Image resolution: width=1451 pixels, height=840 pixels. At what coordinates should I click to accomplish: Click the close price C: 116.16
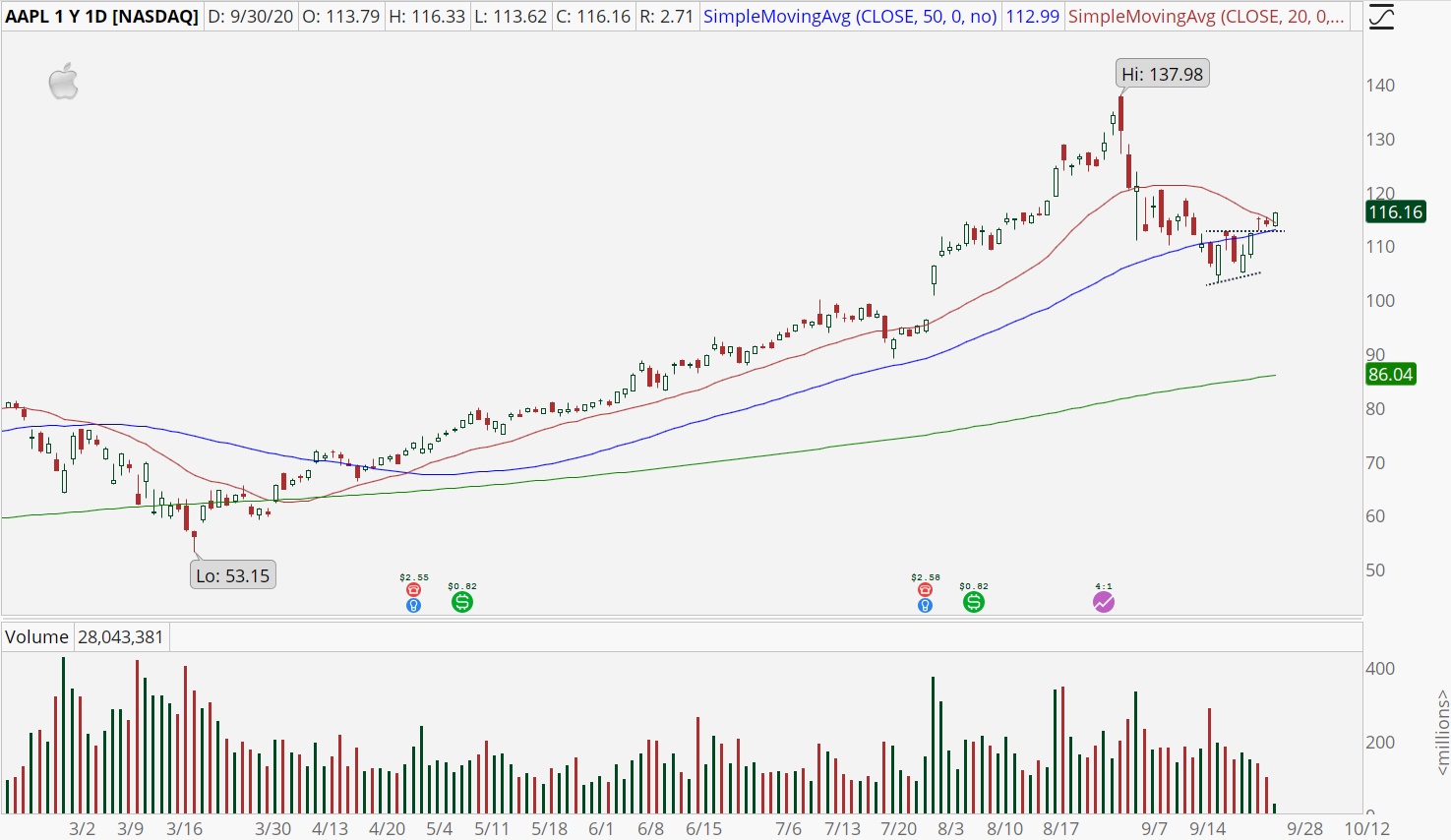(593, 17)
